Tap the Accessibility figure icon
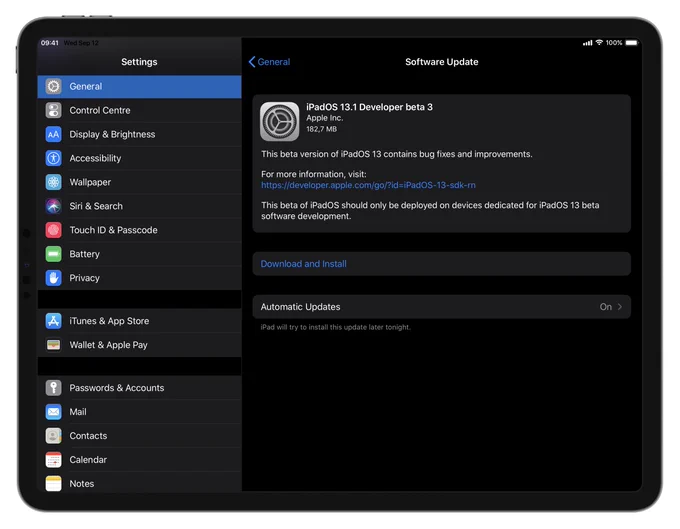 pos(53,158)
